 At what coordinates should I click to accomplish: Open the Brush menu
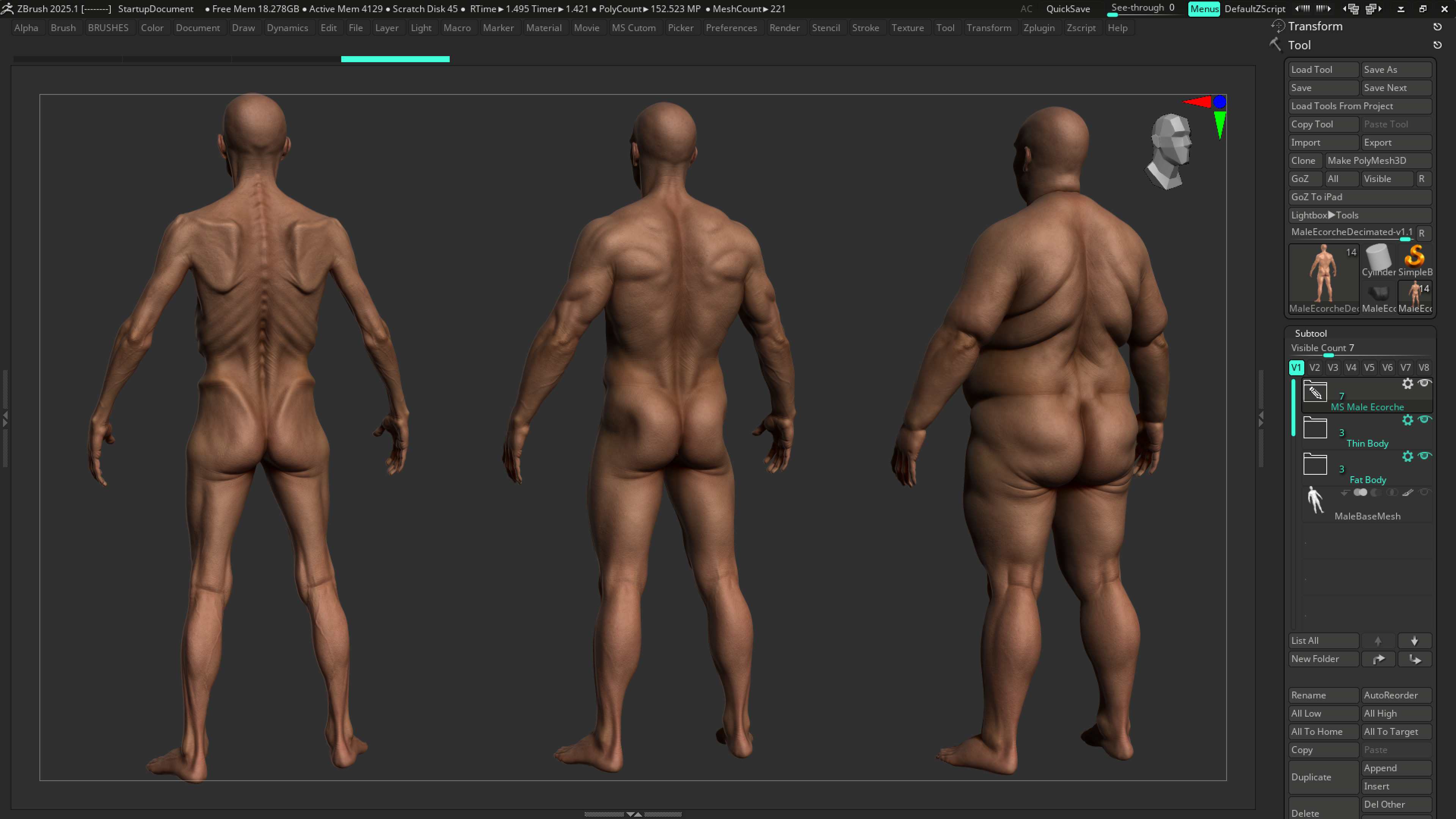pos(63,28)
